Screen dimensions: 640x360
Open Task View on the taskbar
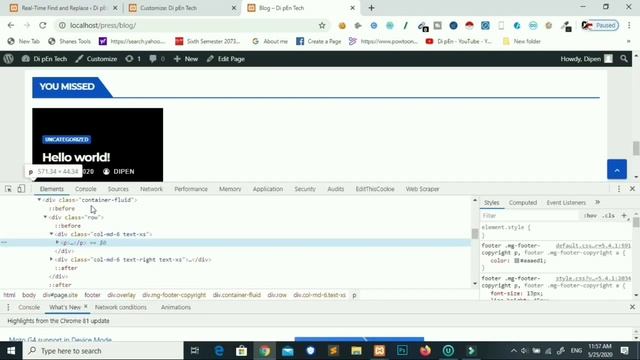(195, 351)
